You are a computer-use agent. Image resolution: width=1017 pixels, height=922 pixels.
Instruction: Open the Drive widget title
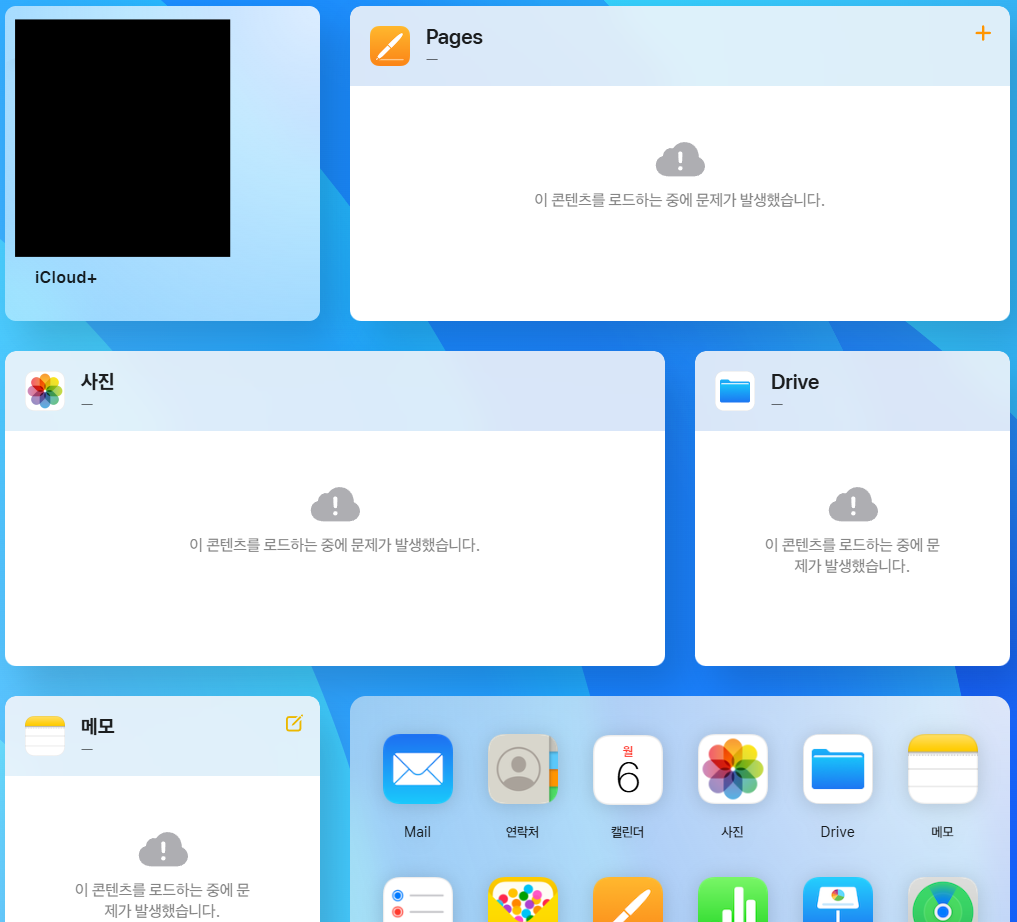pyautogui.click(x=795, y=382)
